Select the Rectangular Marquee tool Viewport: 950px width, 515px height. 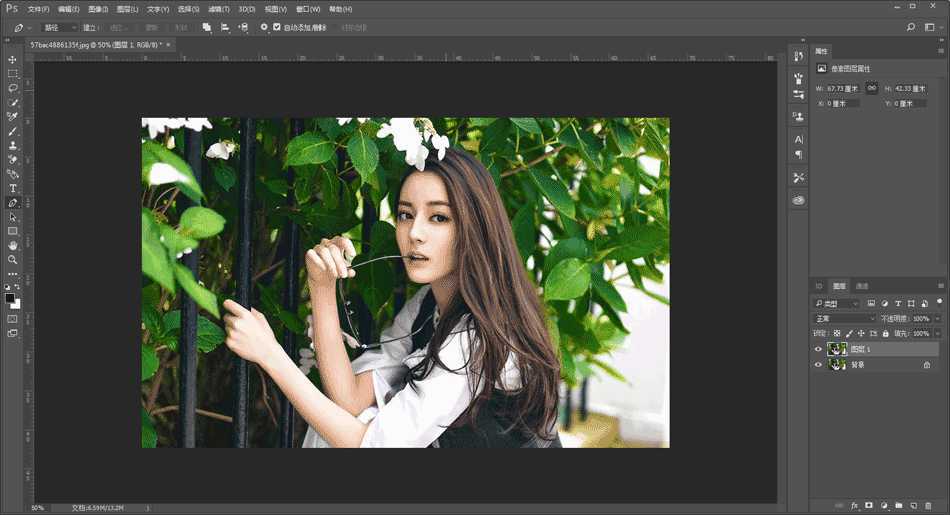click(13, 74)
